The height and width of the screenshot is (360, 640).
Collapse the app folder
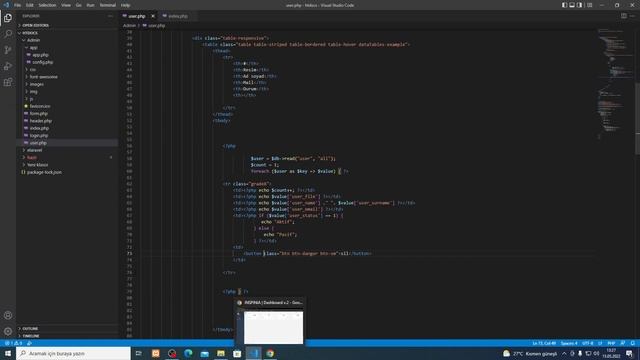point(68,47)
